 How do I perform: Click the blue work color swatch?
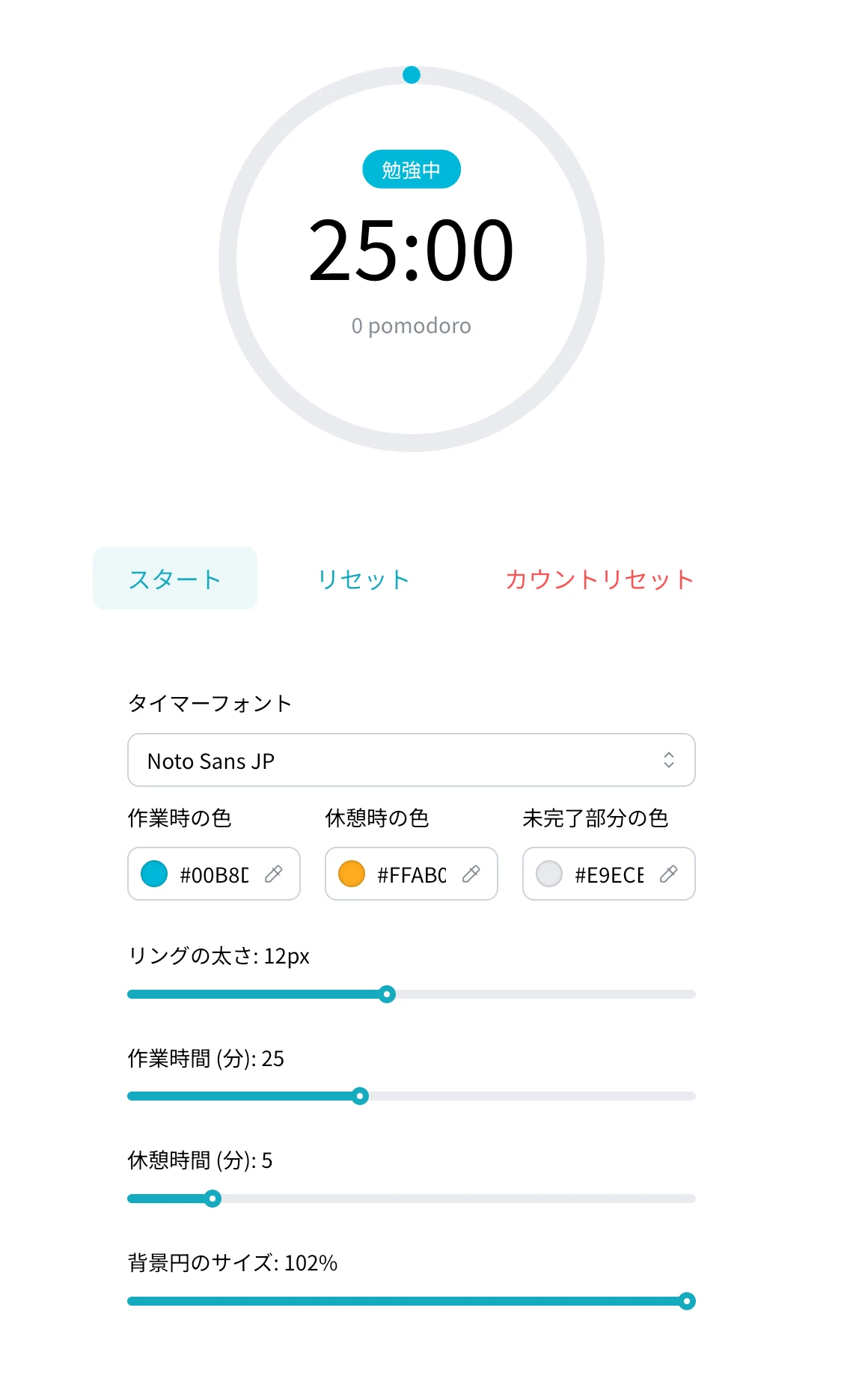pos(154,874)
